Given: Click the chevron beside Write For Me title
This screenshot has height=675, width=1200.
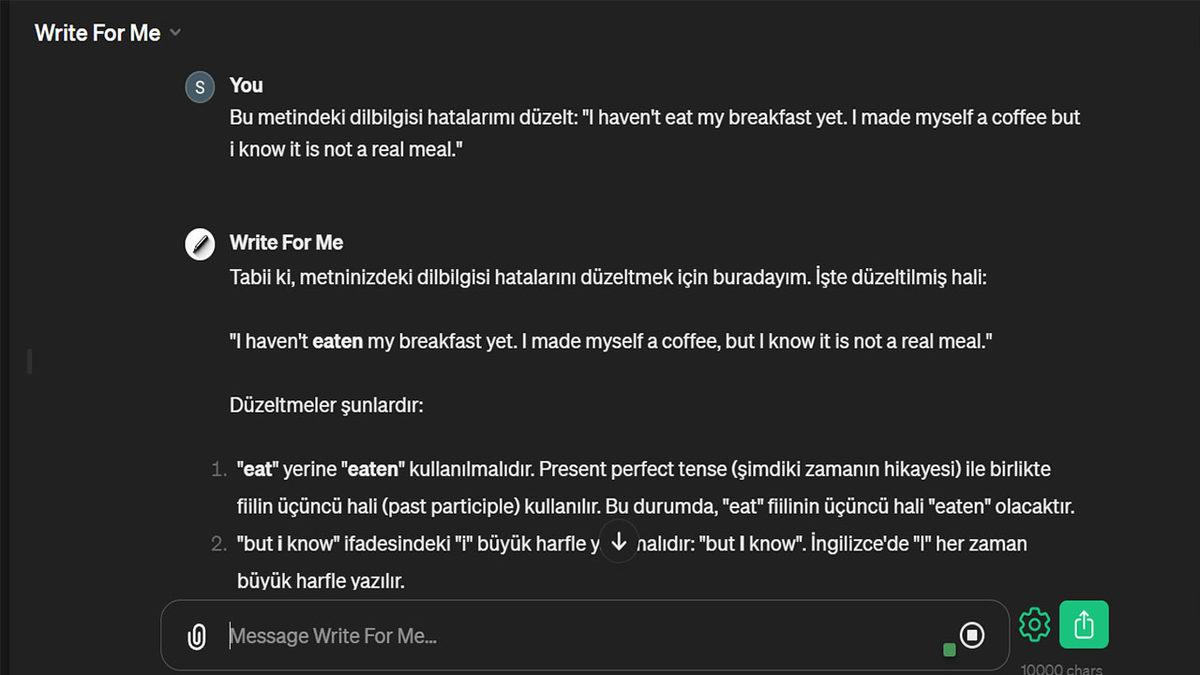Looking at the screenshot, I should point(176,33).
